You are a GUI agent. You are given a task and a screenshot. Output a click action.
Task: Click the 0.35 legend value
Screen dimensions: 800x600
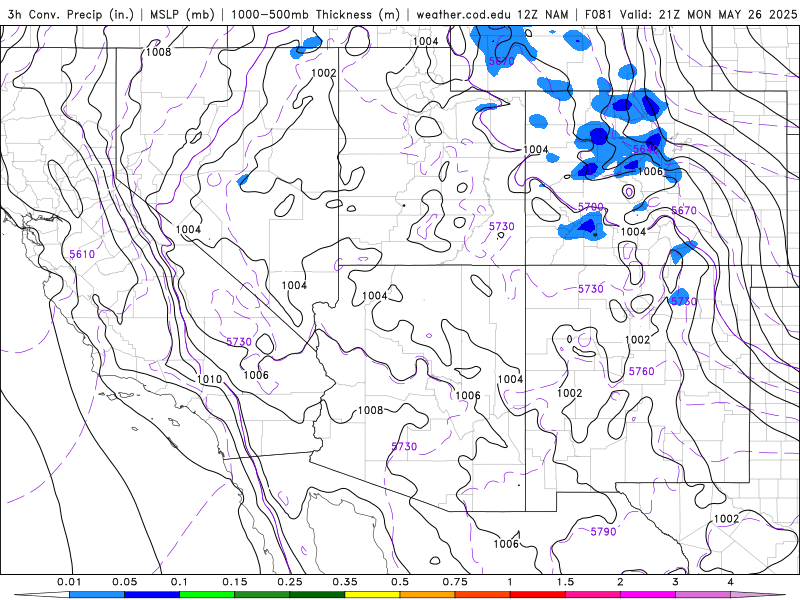(345, 582)
